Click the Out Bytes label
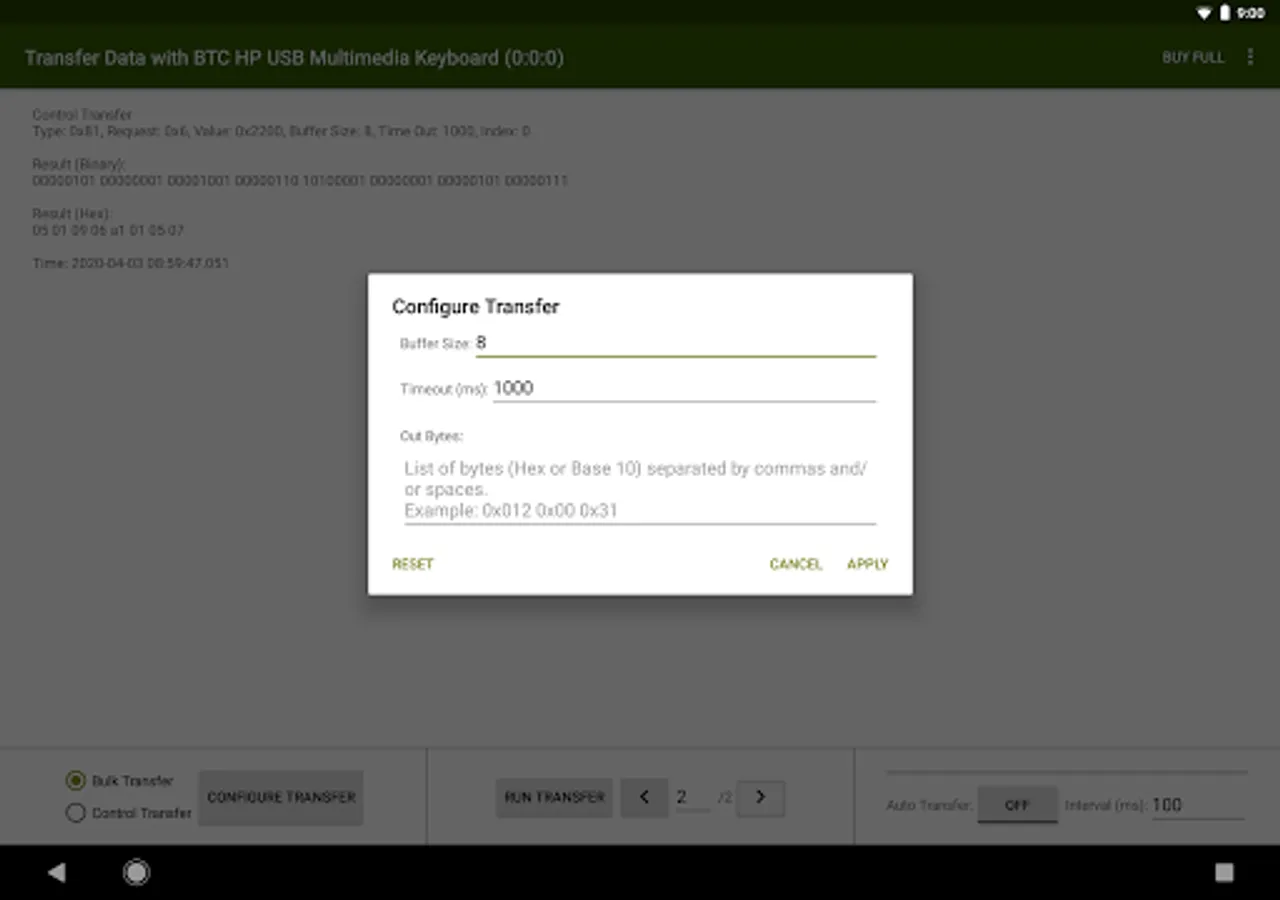Image resolution: width=1280 pixels, height=900 pixels. tap(432, 436)
